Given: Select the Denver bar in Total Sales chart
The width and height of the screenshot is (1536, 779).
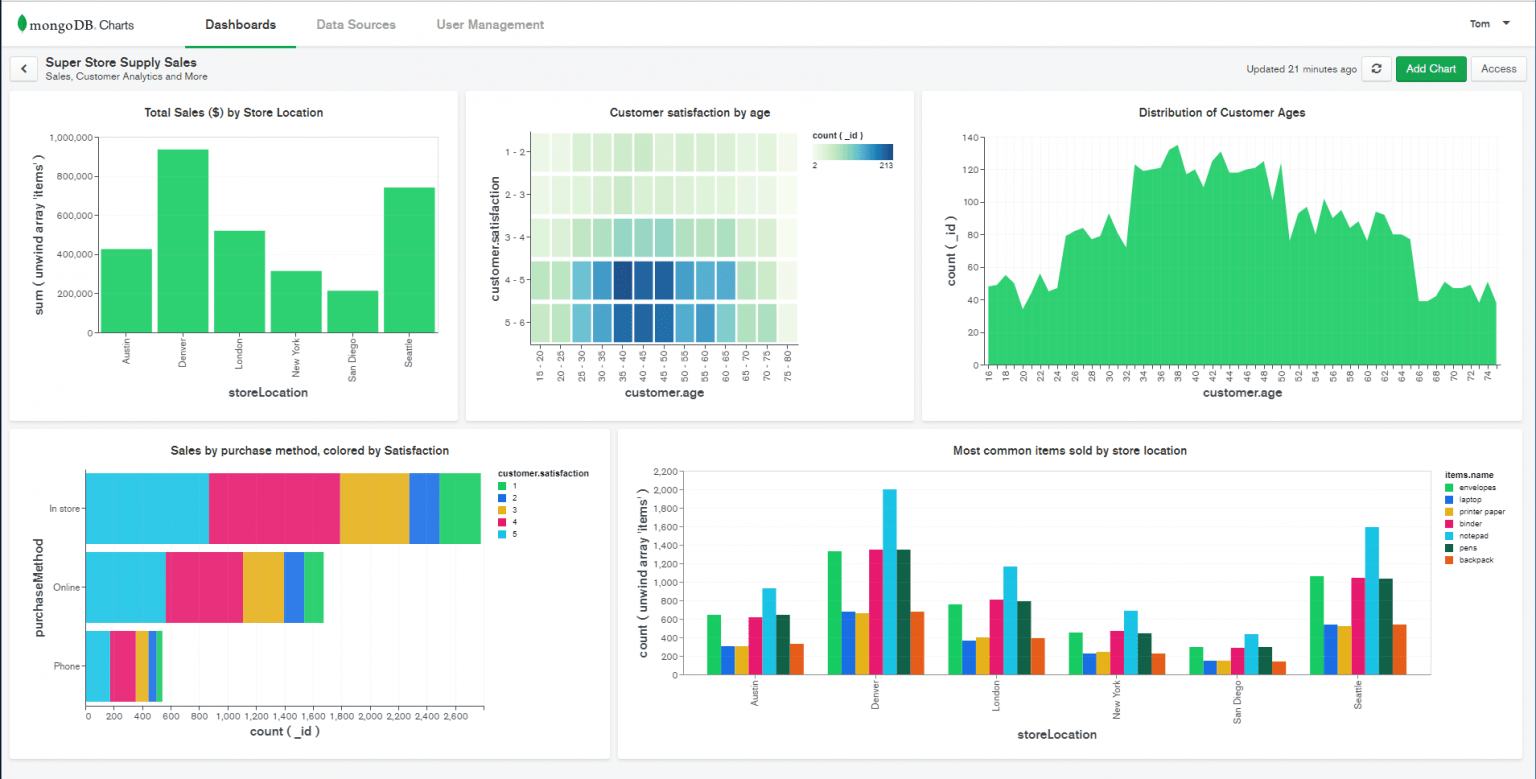Looking at the screenshot, I should pos(183,243).
